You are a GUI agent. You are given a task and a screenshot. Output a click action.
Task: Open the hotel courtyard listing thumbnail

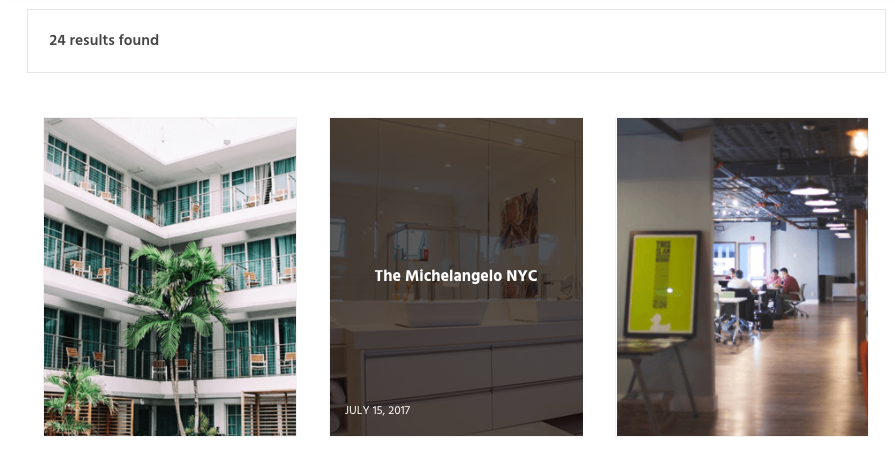tap(170, 277)
